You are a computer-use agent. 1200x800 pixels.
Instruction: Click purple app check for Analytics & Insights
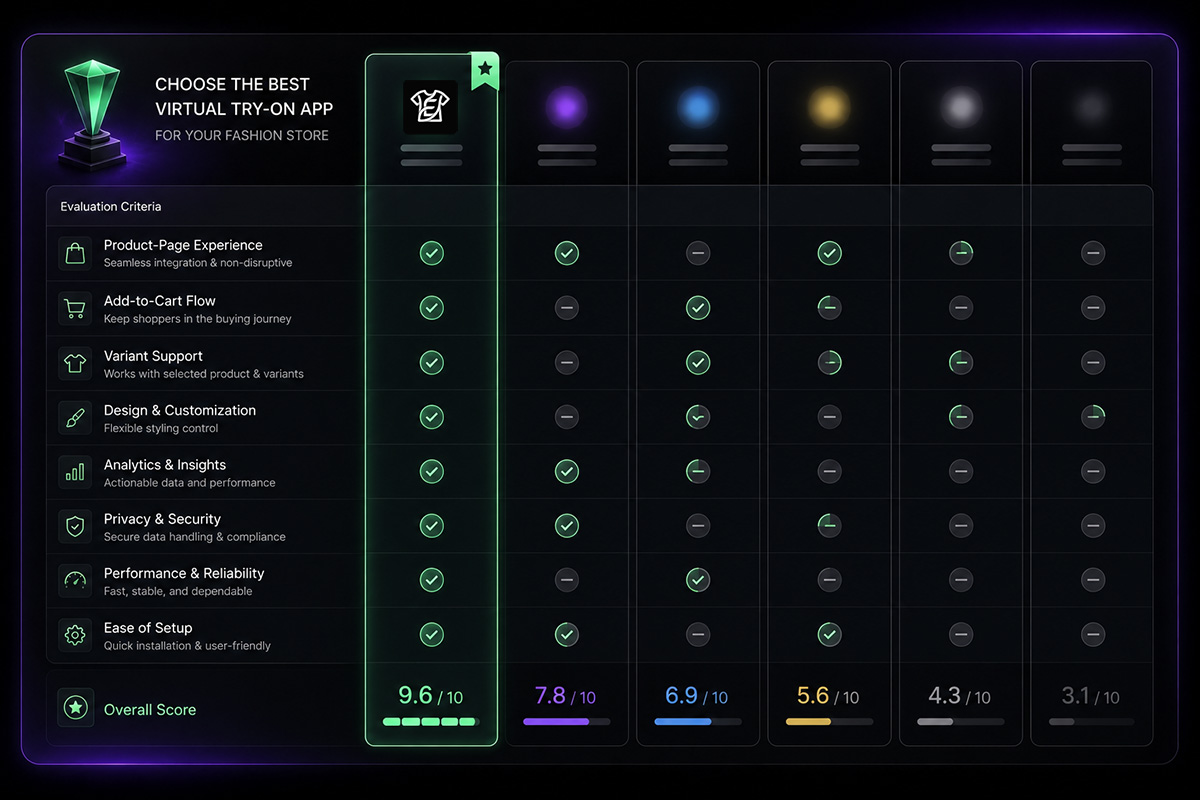click(x=567, y=470)
